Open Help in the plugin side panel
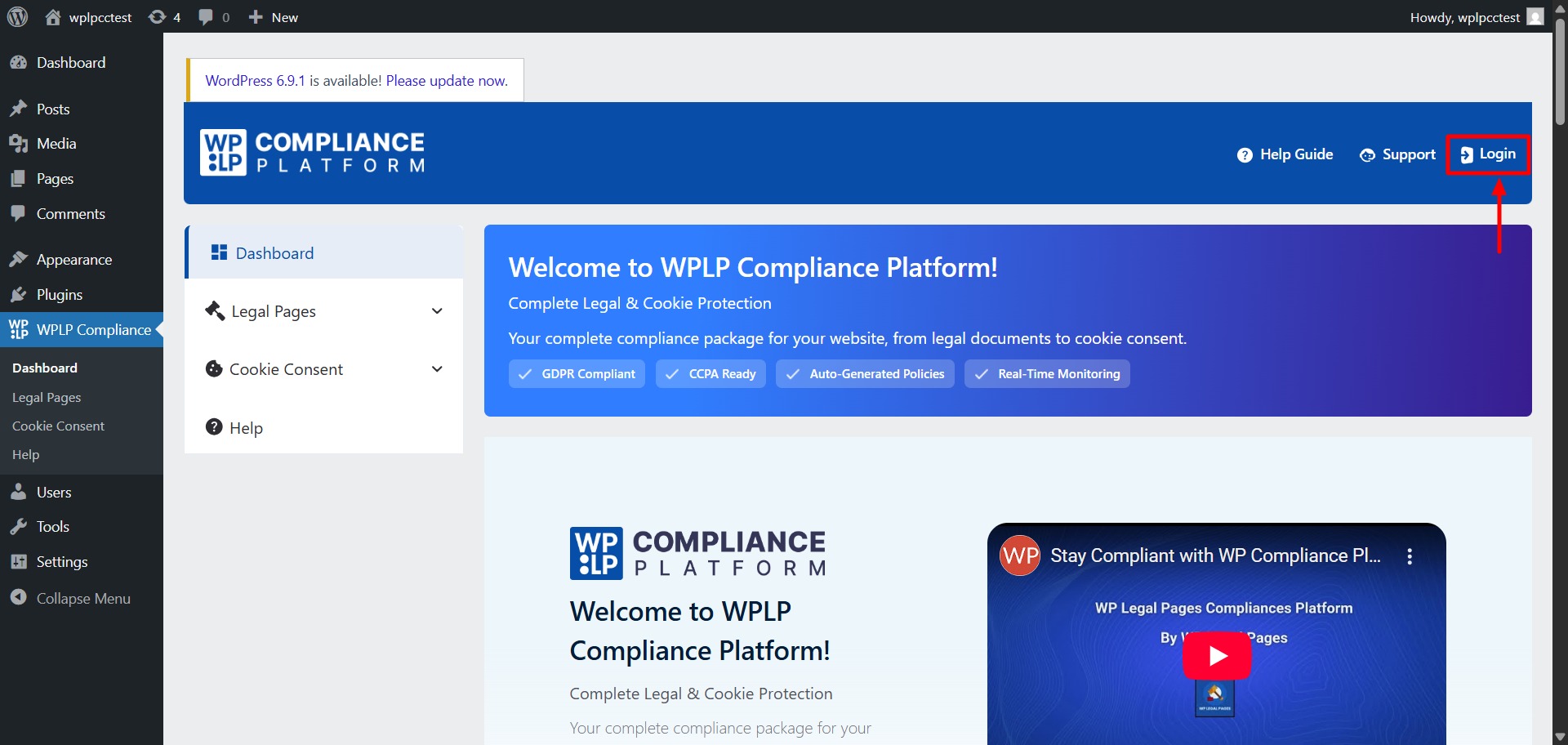 click(x=245, y=428)
